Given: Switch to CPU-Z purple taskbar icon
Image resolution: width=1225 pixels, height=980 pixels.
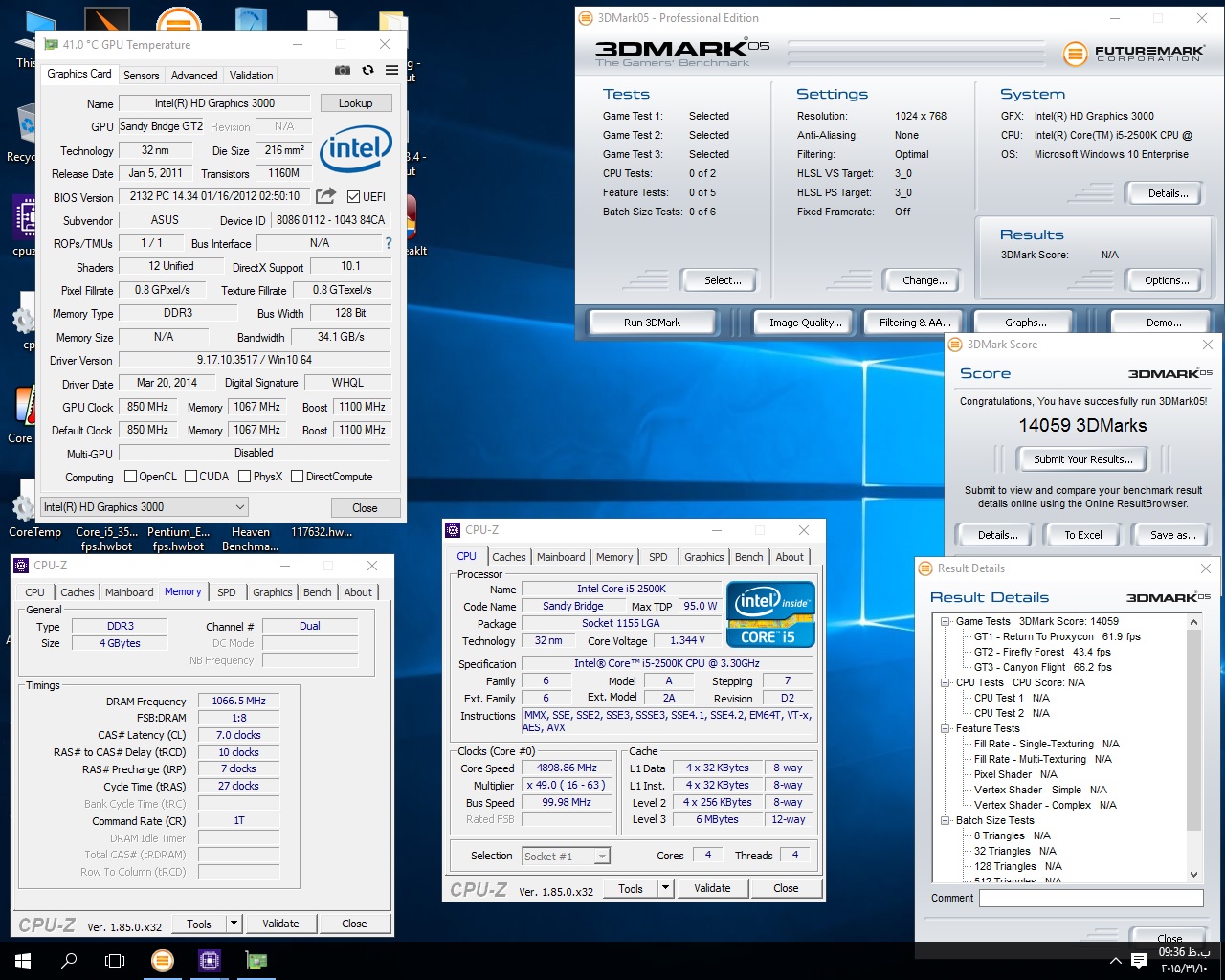Looking at the screenshot, I should [x=210, y=960].
